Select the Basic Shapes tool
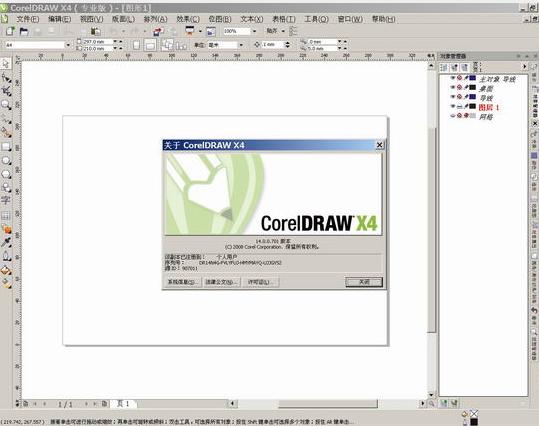 click(x=6, y=187)
